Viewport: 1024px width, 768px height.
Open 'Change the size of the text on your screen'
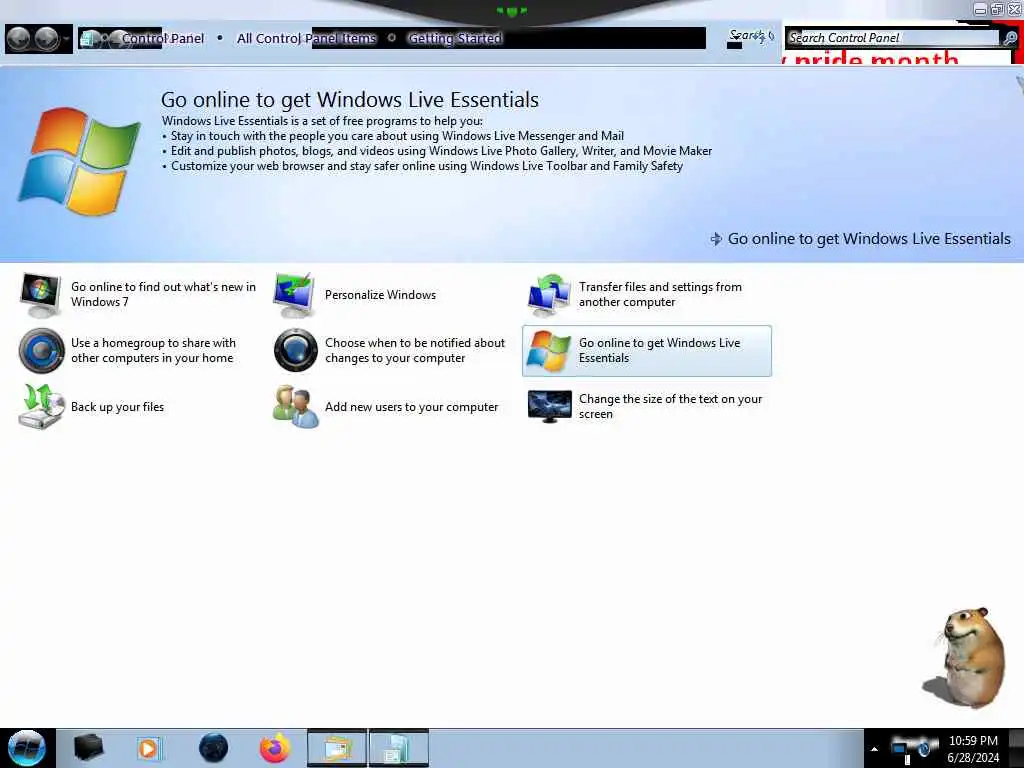click(x=670, y=406)
